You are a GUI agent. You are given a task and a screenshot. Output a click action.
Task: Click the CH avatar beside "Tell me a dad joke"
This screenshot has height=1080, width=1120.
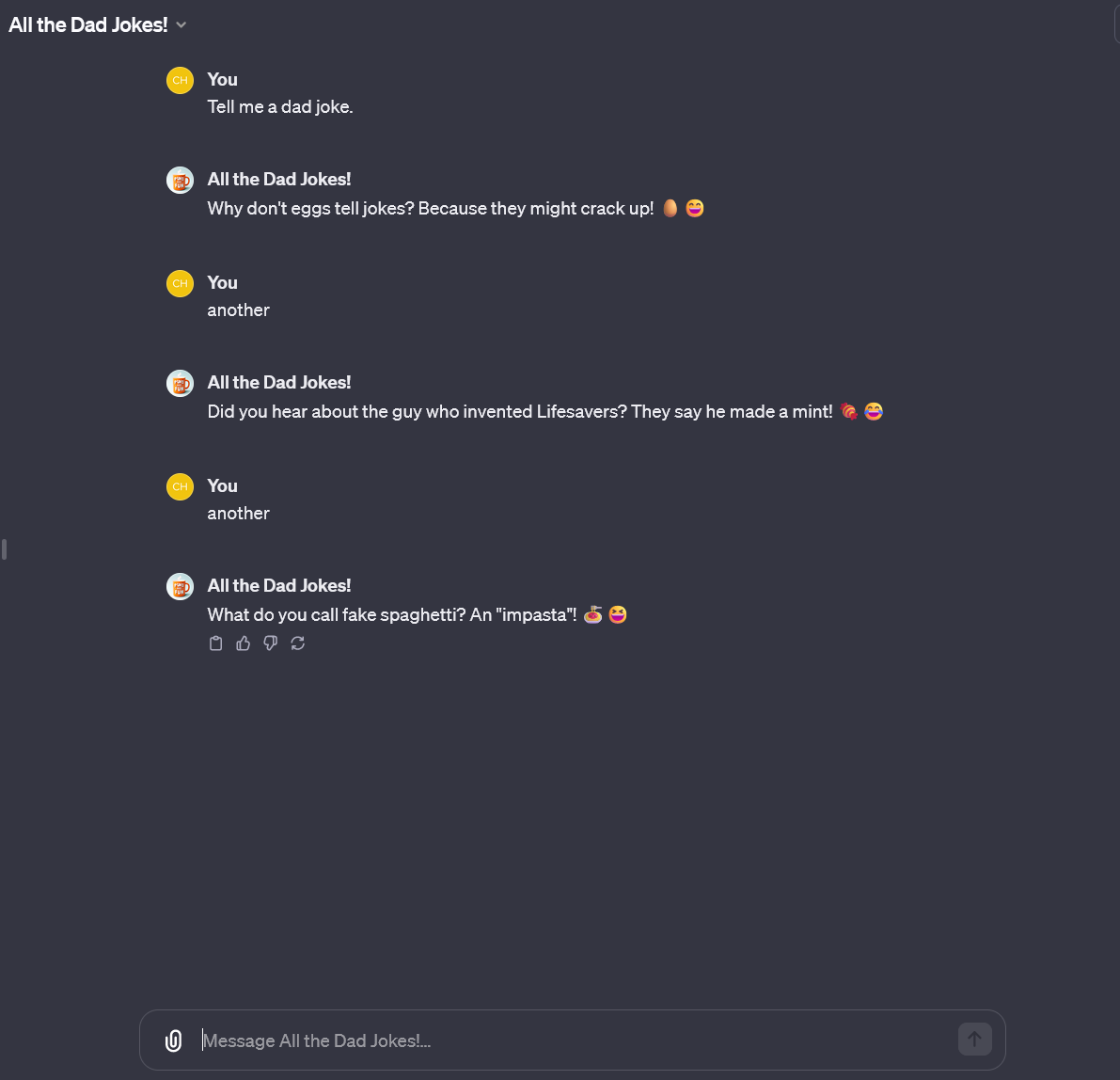click(x=180, y=80)
